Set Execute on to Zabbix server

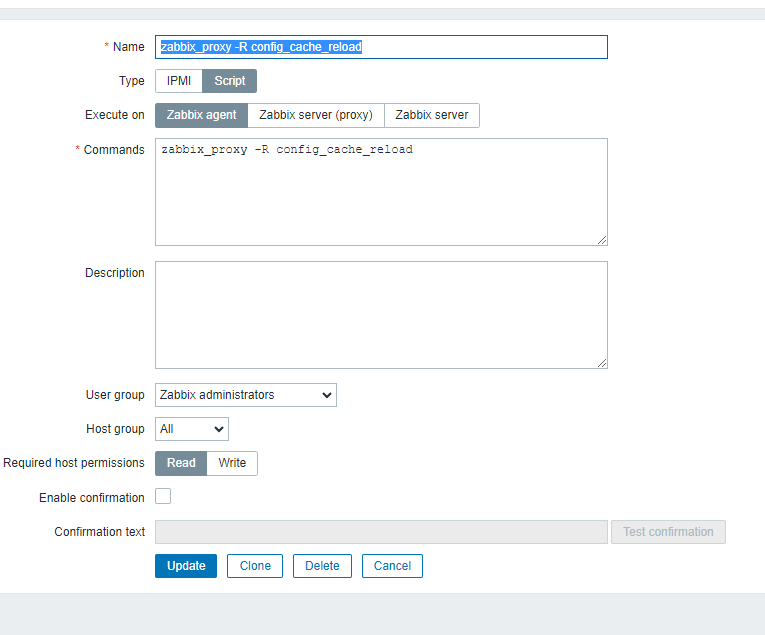pos(432,115)
